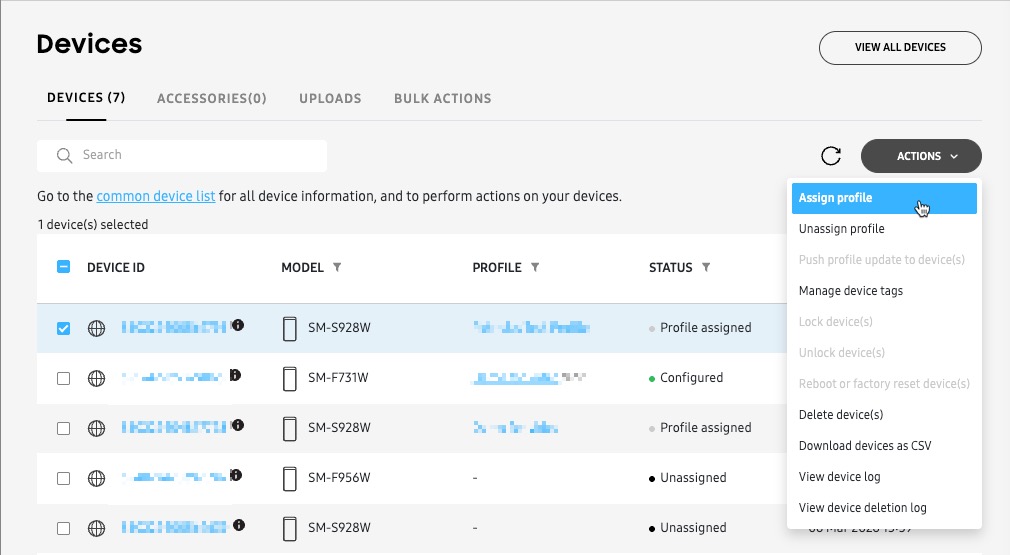The height and width of the screenshot is (555, 1010).
Task: Focus the Search input field
Action: pyautogui.click(x=182, y=156)
